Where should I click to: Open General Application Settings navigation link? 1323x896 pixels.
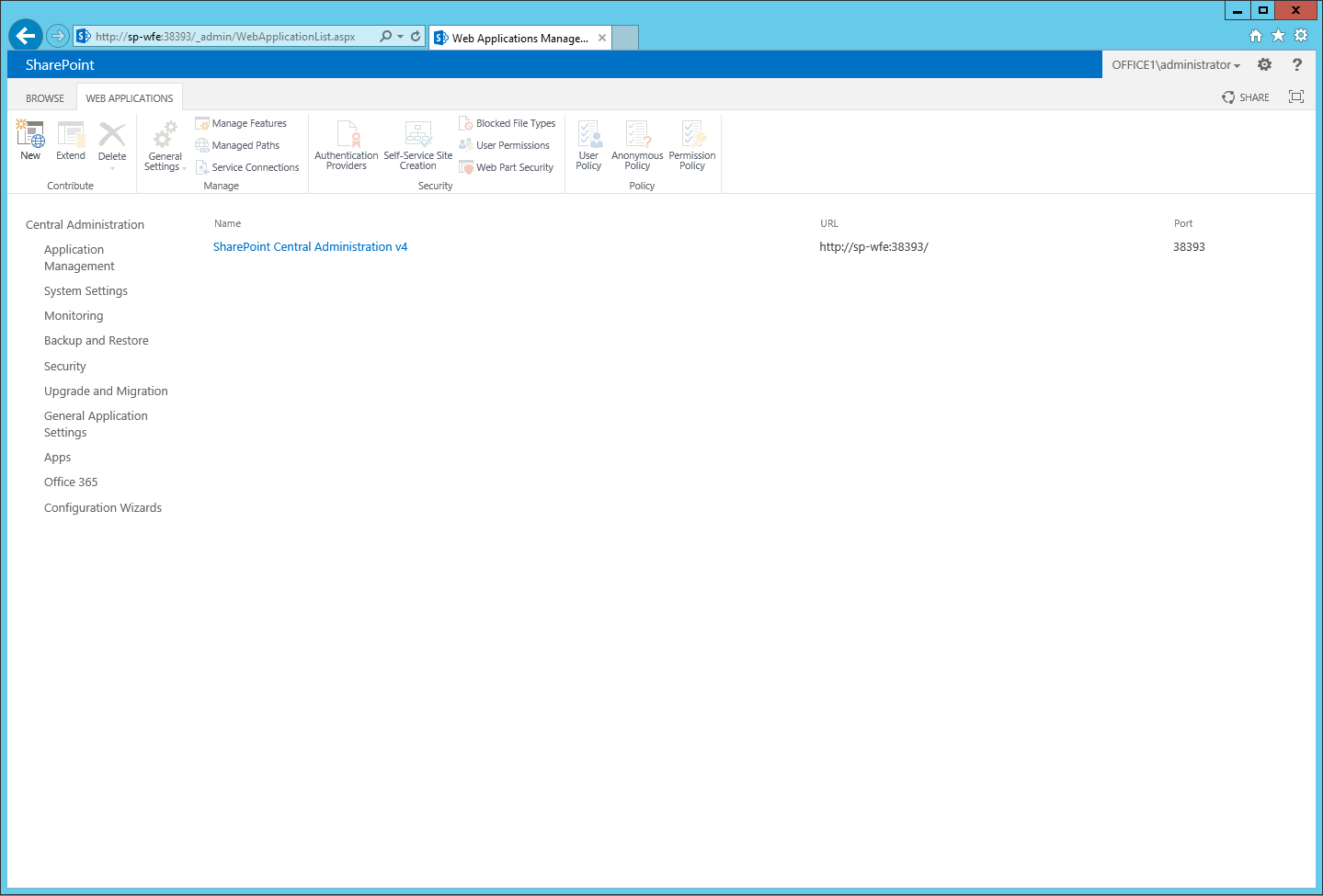96,425
